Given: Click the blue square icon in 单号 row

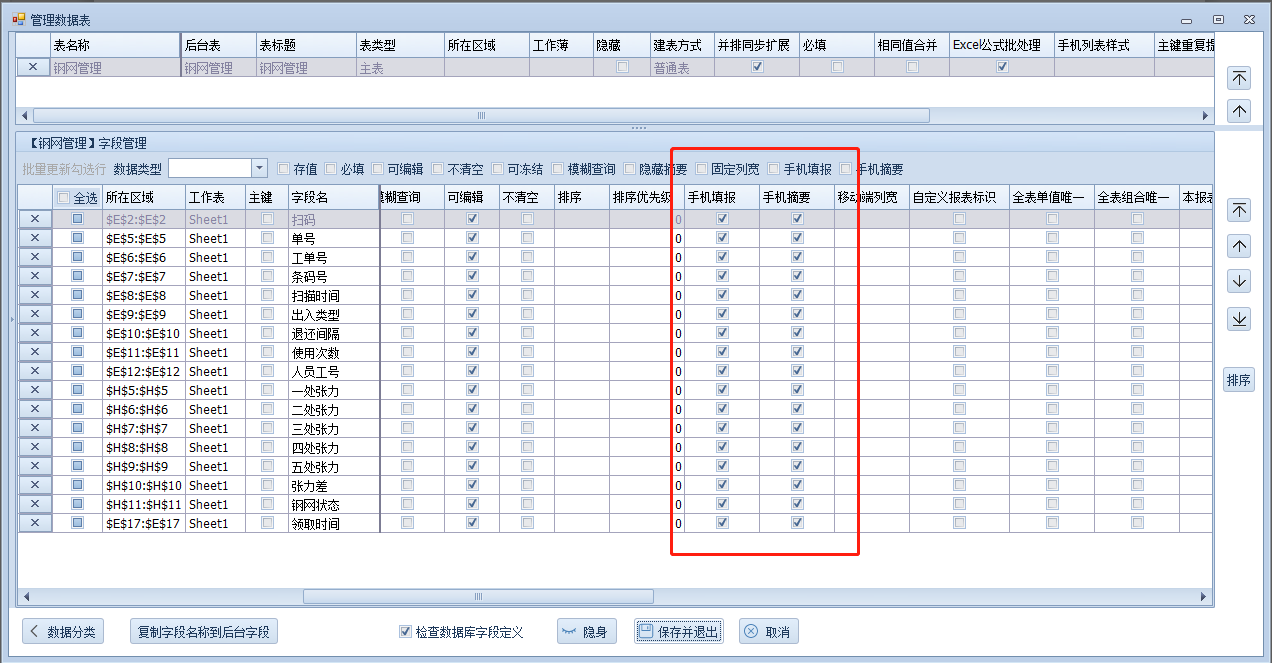Looking at the screenshot, I should tap(77, 238).
